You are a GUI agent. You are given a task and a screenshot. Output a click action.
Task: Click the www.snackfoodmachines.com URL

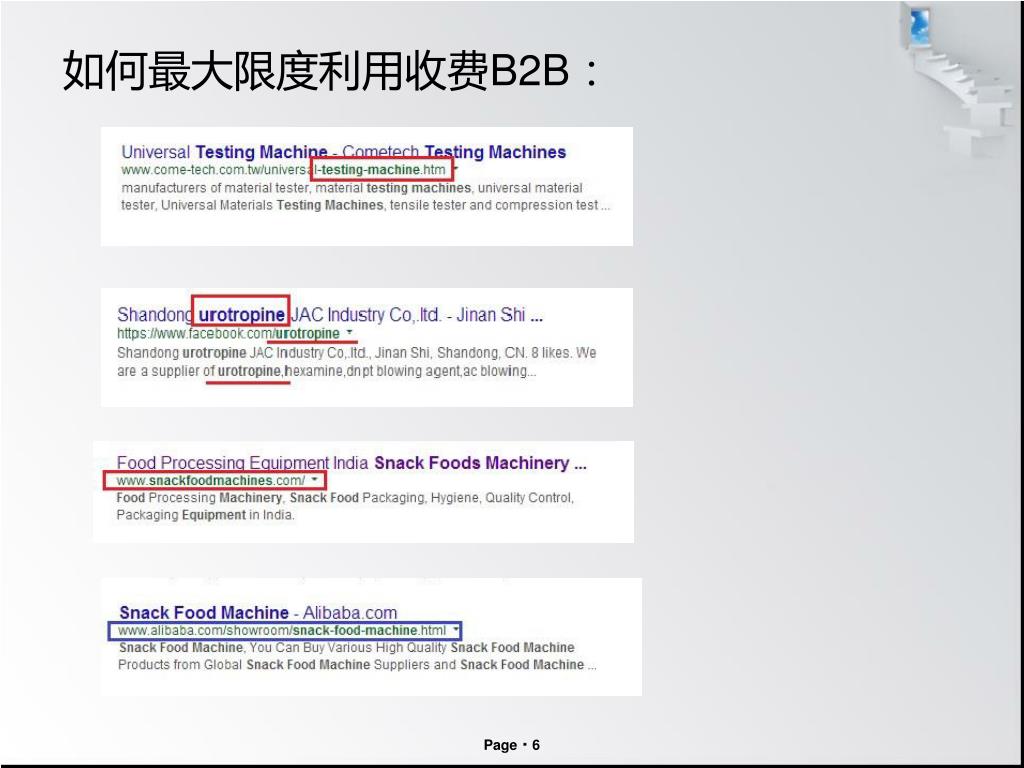[210, 481]
